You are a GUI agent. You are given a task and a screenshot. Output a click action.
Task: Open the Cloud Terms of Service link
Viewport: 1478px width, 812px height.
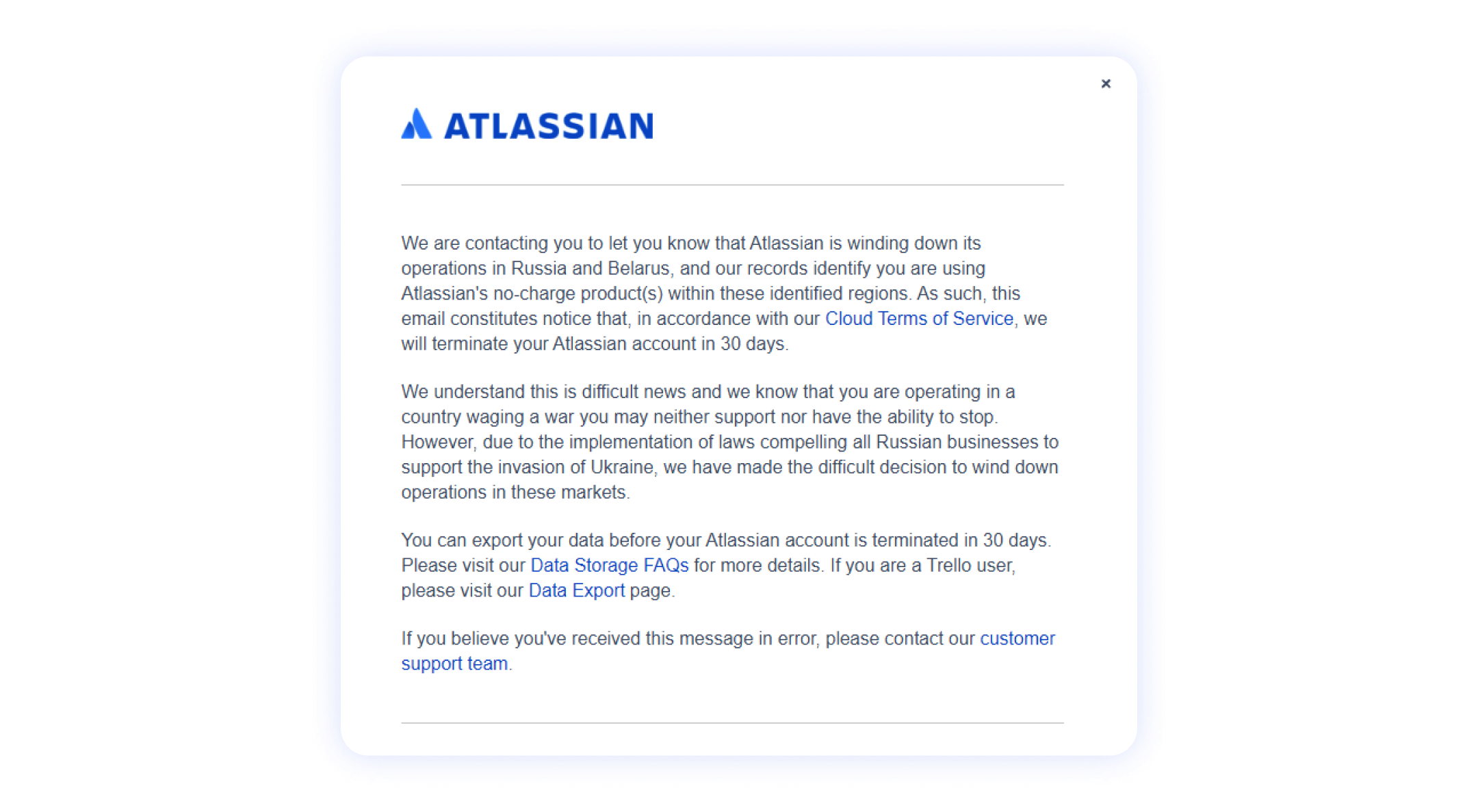coord(919,319)
